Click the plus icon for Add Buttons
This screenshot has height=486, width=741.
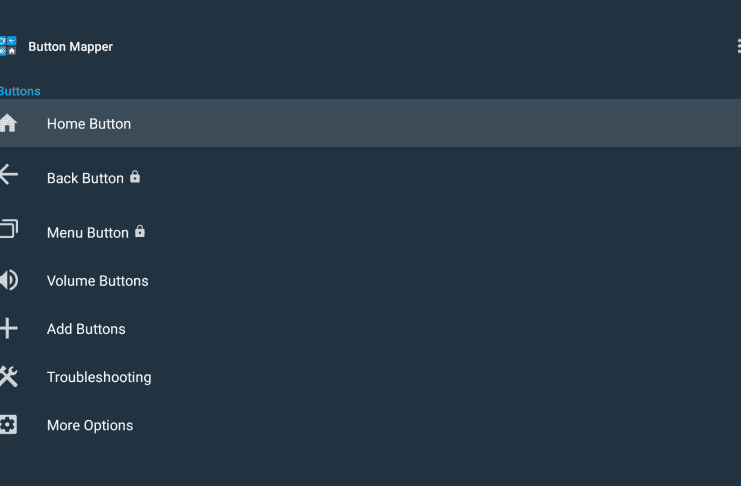9,329
